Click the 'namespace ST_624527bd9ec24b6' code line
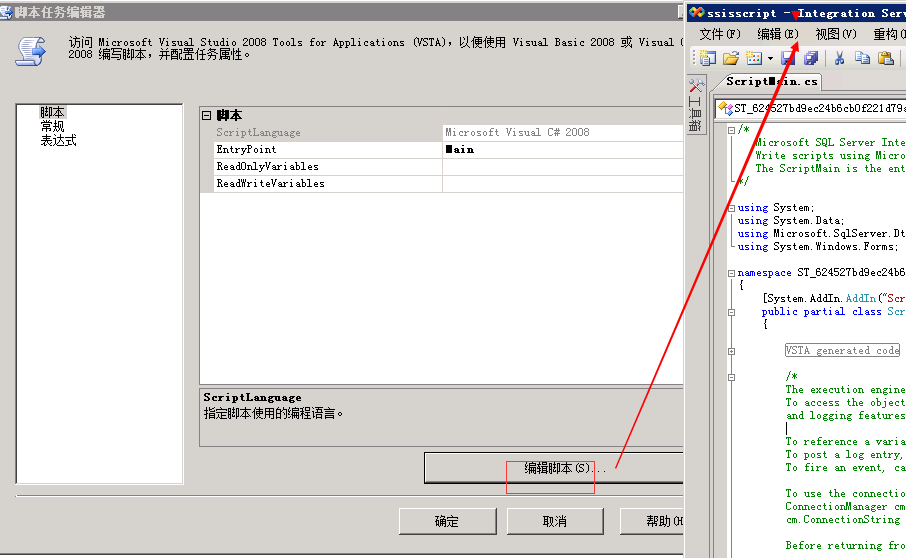The height and width of the screenshot is (558, 906). point(821,273)
